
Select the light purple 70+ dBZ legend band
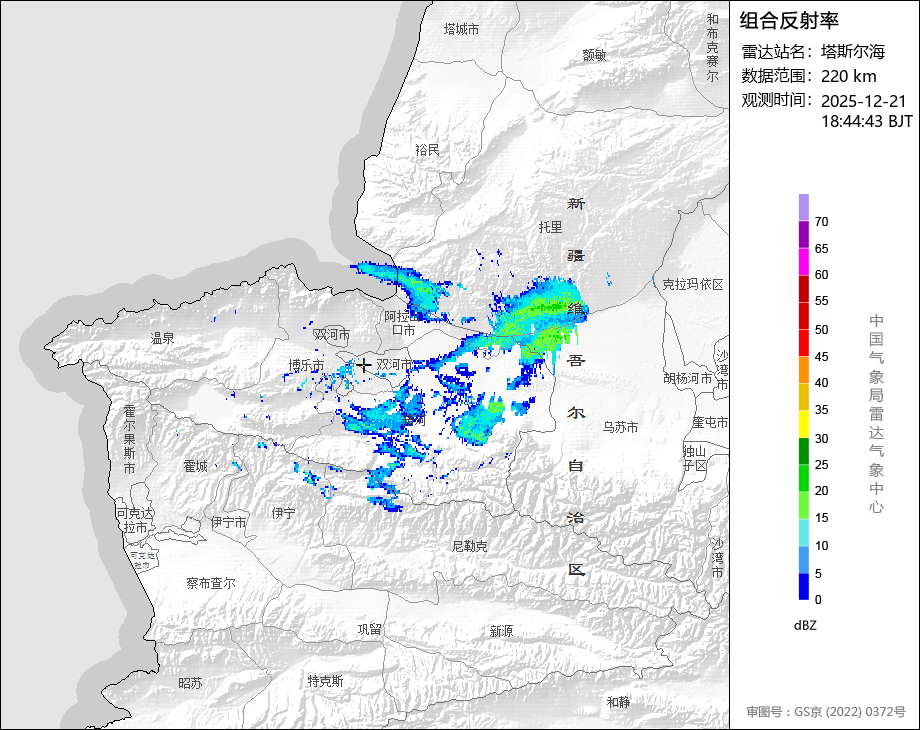click(x=804, y=207)
